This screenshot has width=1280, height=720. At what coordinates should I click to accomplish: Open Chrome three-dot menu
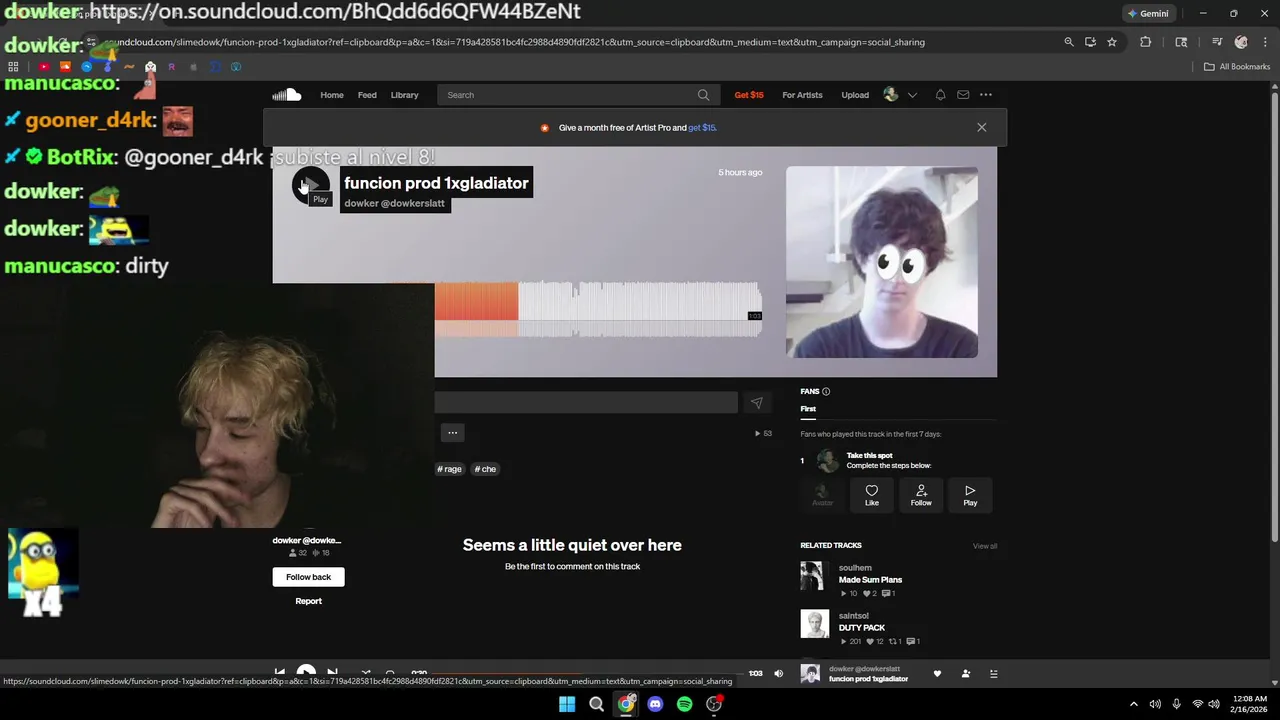(1264, 42)
